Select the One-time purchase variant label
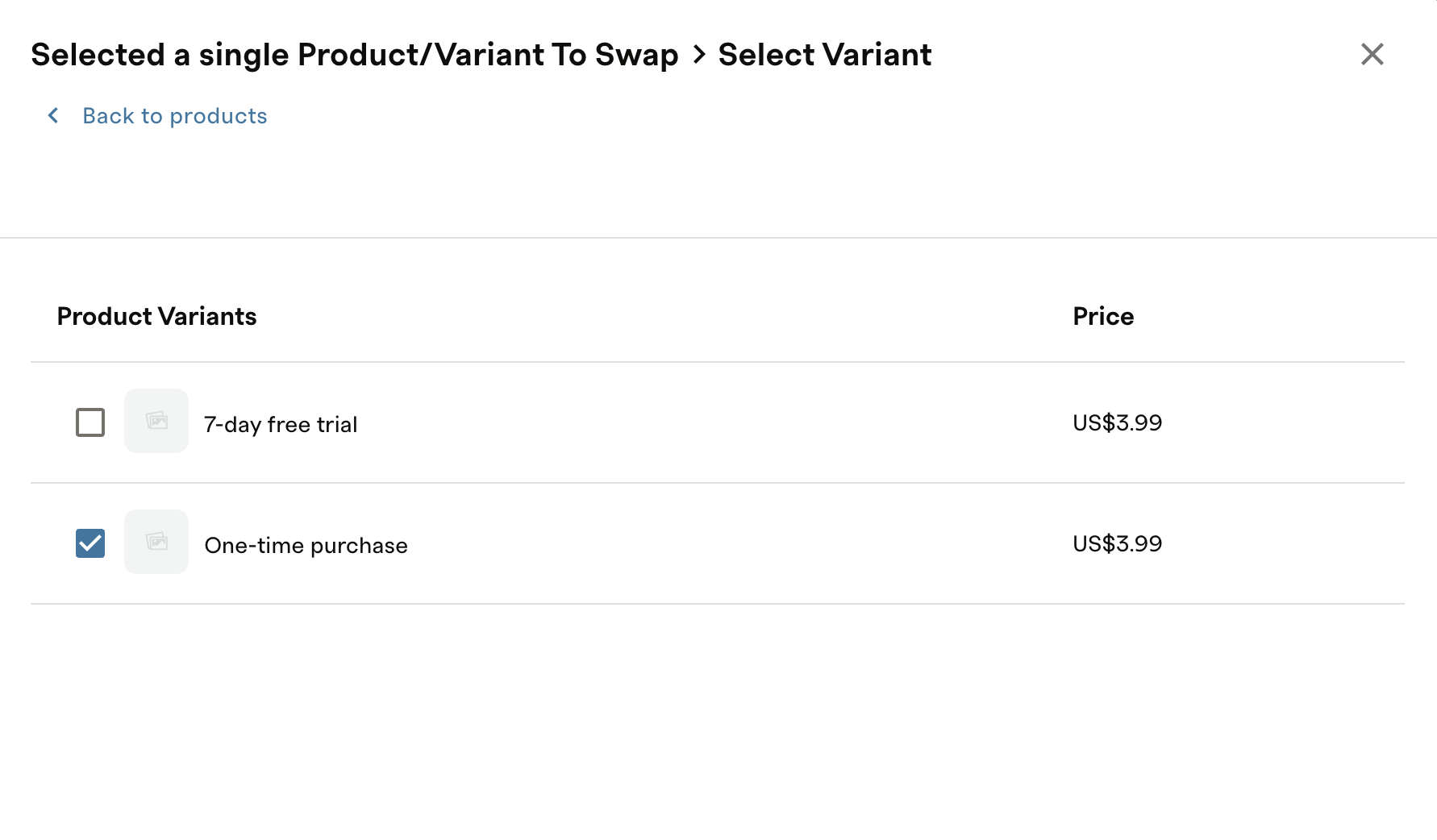This screenshot has width=1437, height=840. [306, 546]
